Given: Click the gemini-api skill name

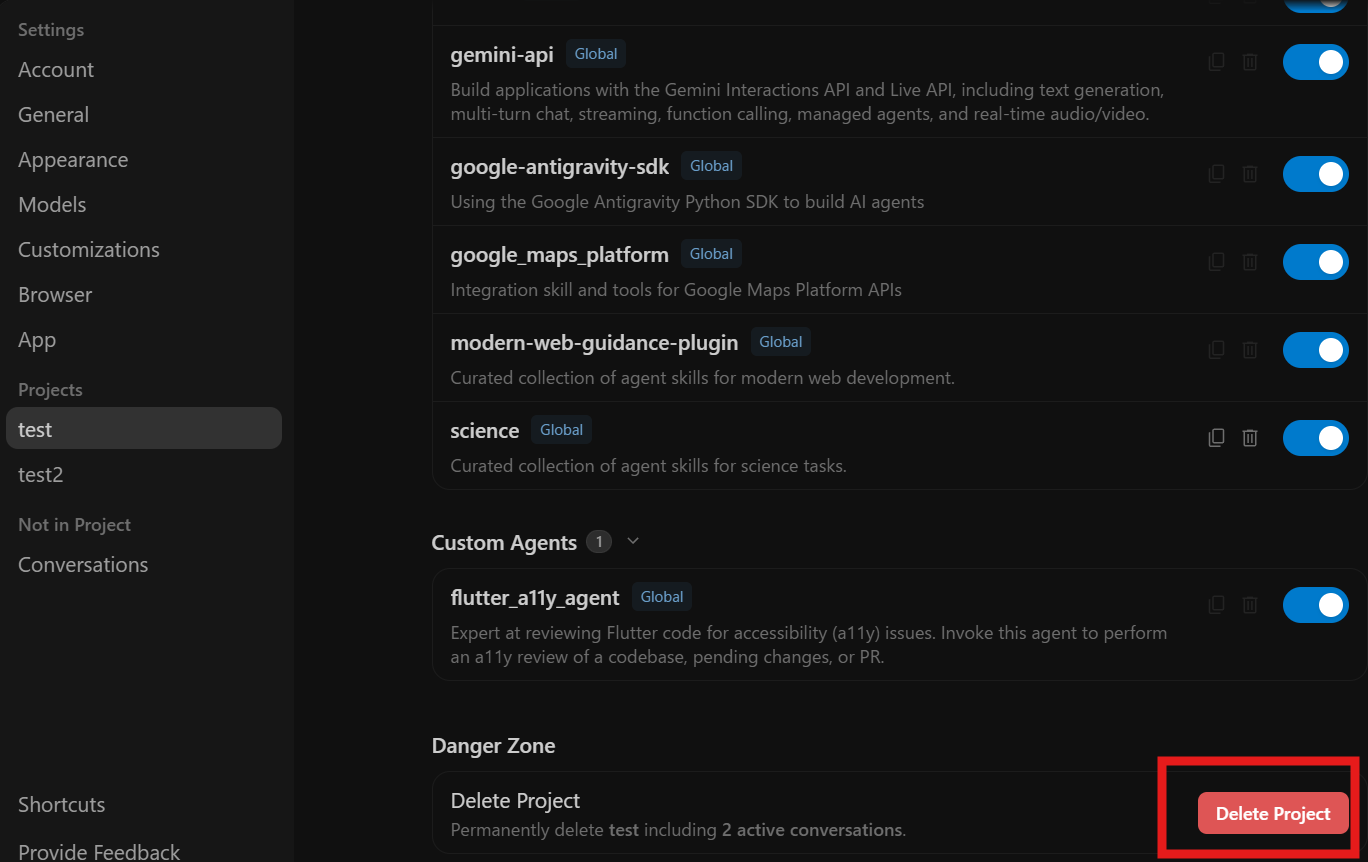Looking at the screenshot, I should pos(502,55).
